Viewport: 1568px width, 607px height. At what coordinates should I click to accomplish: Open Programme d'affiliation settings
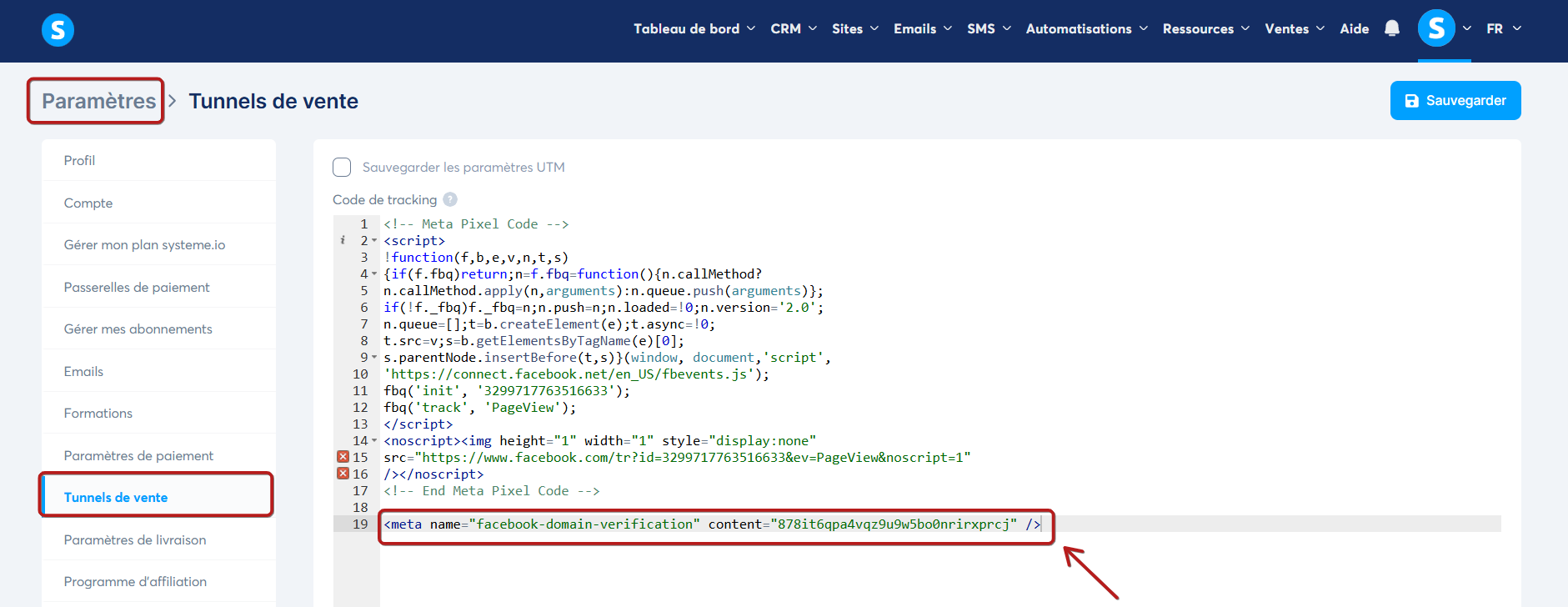pyautogui.click(x=158, y=581)
